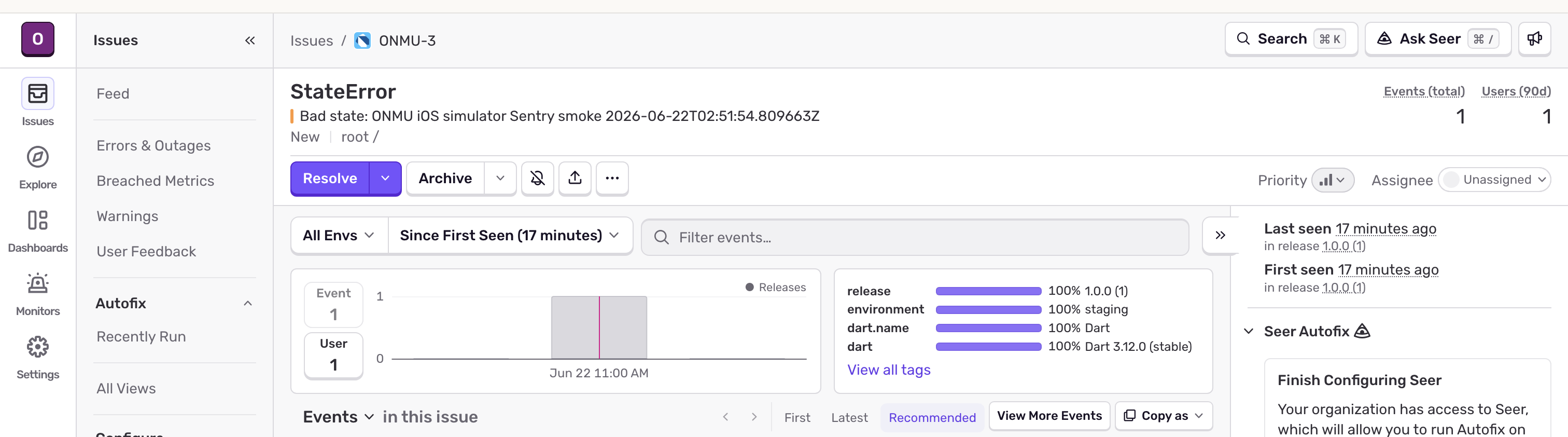Viewport: 1568px width, 437px height.
Task: Select the Latest event tab
Action: (x=849, y=417)
